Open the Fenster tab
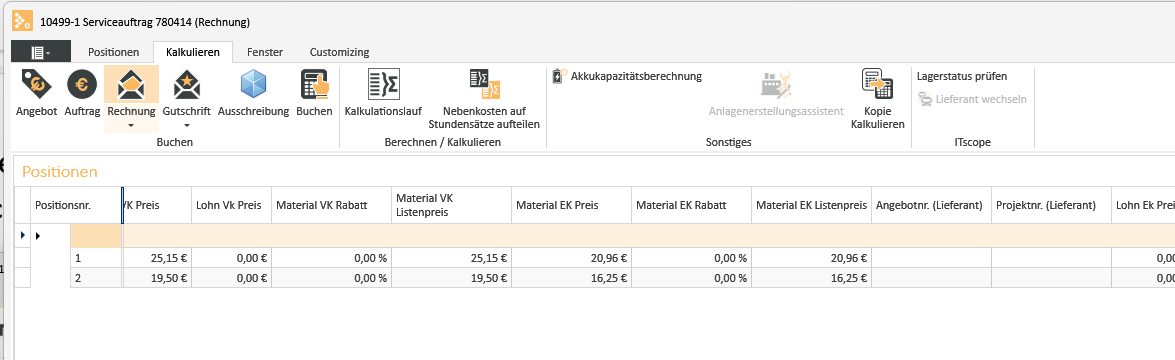 [x=265, y=52]
